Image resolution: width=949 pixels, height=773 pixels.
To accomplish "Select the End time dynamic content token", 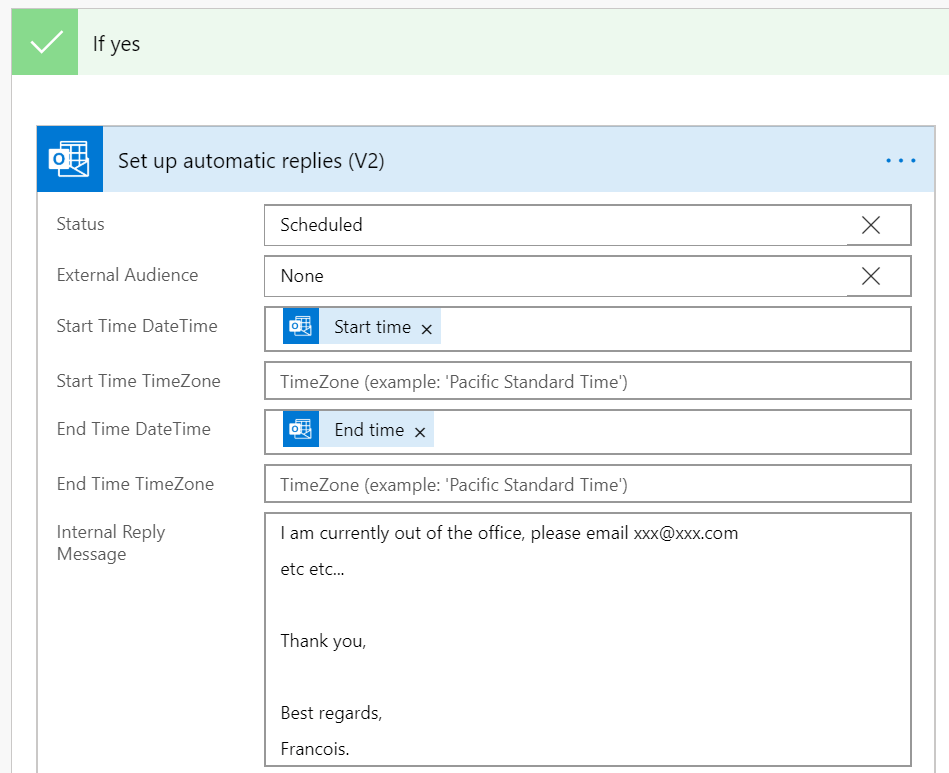I will pos(369,430).
